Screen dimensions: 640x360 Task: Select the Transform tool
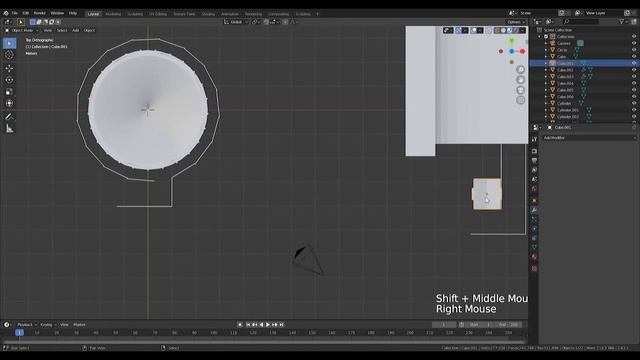coord(9,104)
